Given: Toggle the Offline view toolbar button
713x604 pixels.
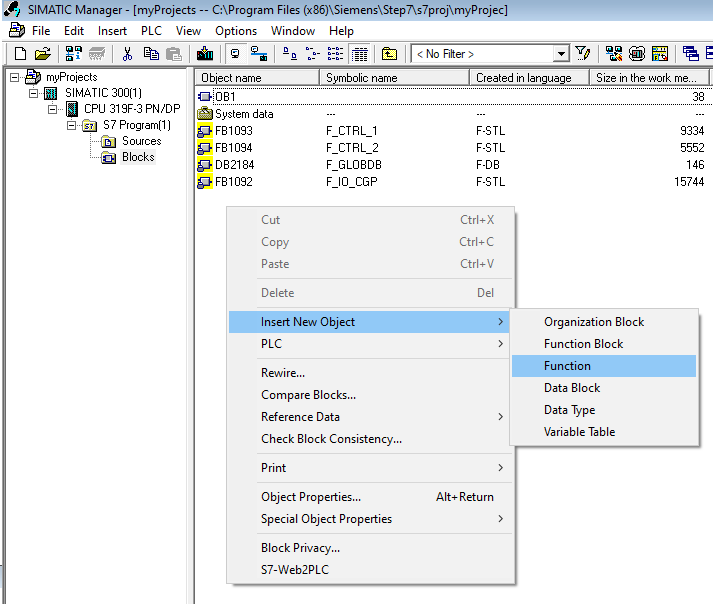Looking at the screenshot, I should (235, 54).
